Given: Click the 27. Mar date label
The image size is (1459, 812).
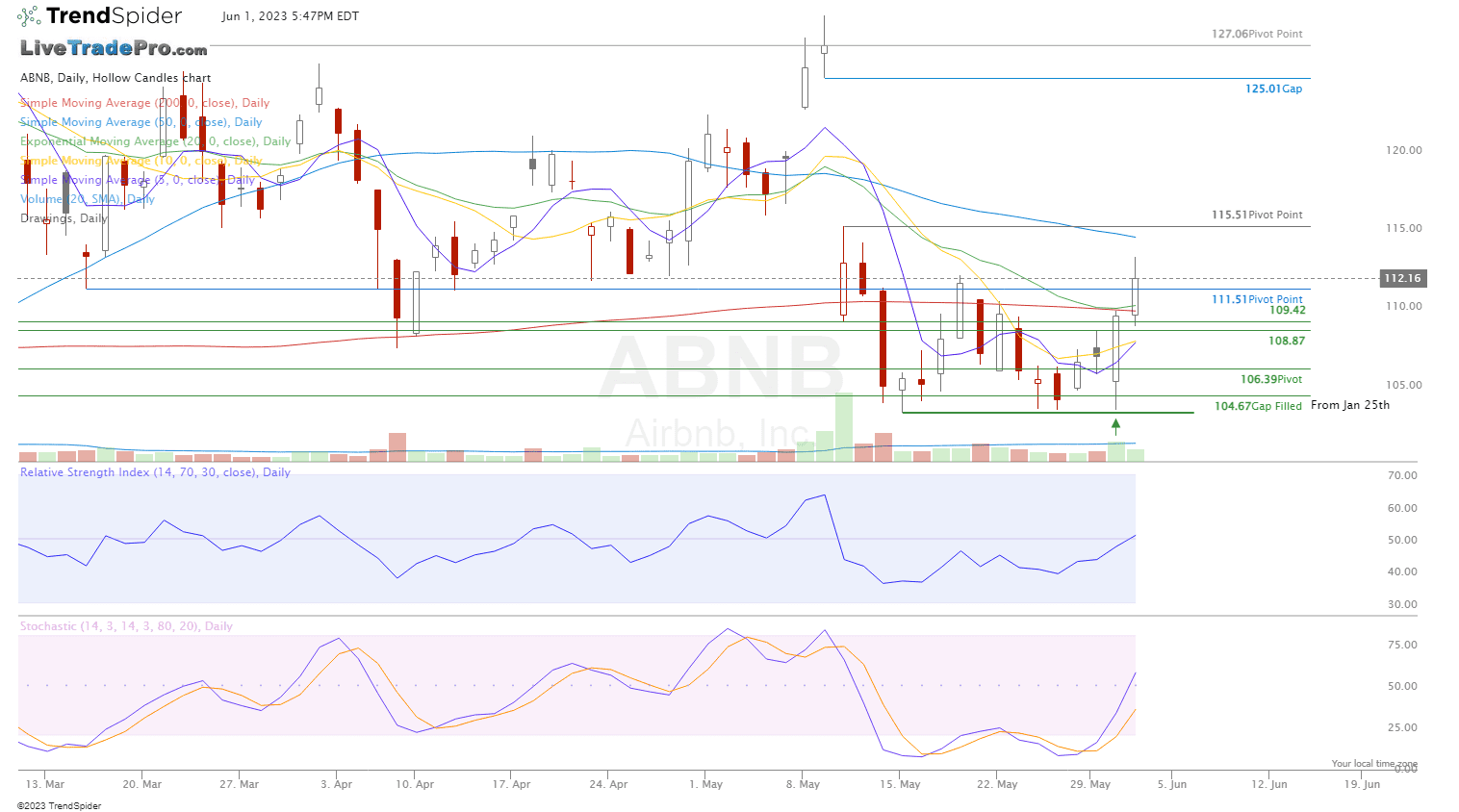Looking at the screenshot, I should coord(239,784).
